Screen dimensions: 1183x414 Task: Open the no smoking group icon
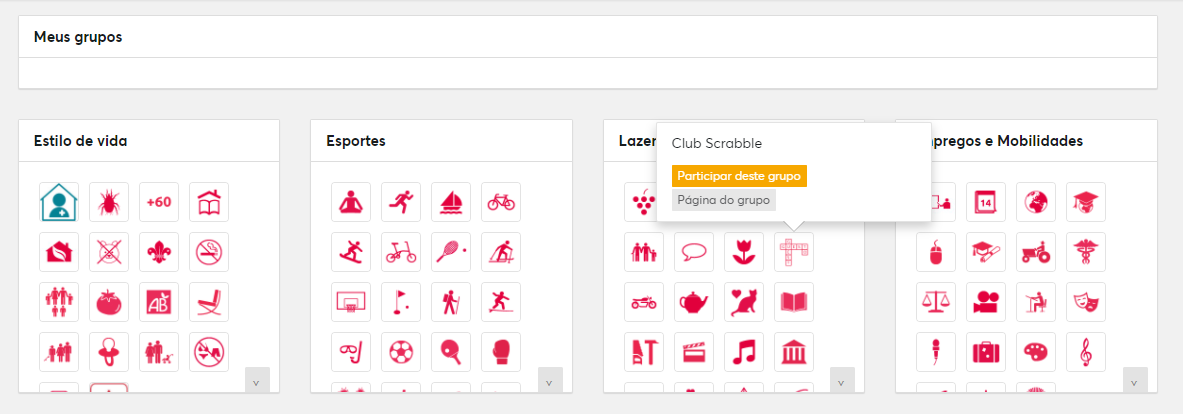209,252
